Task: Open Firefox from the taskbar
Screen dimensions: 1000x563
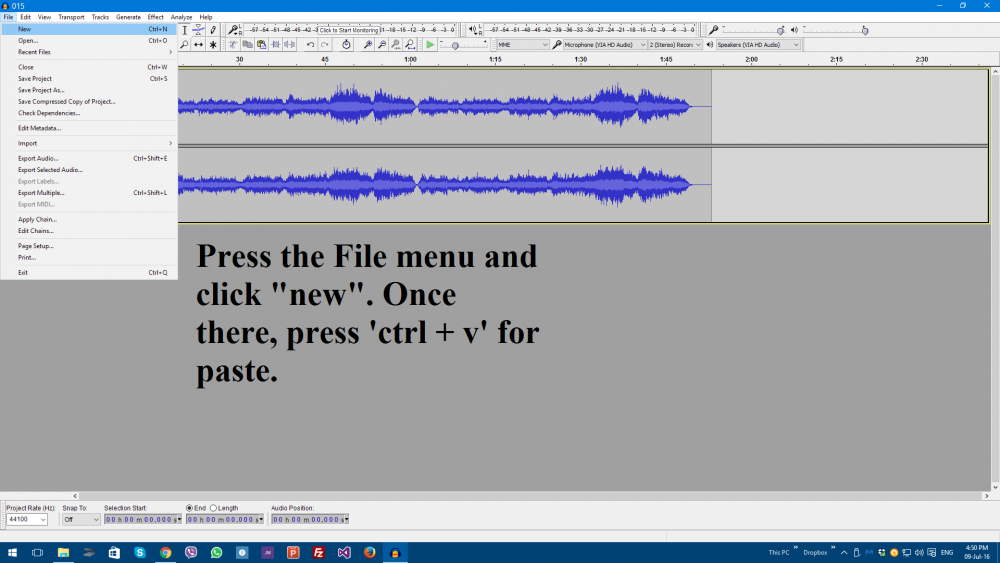Action: (x=369, y=553)
